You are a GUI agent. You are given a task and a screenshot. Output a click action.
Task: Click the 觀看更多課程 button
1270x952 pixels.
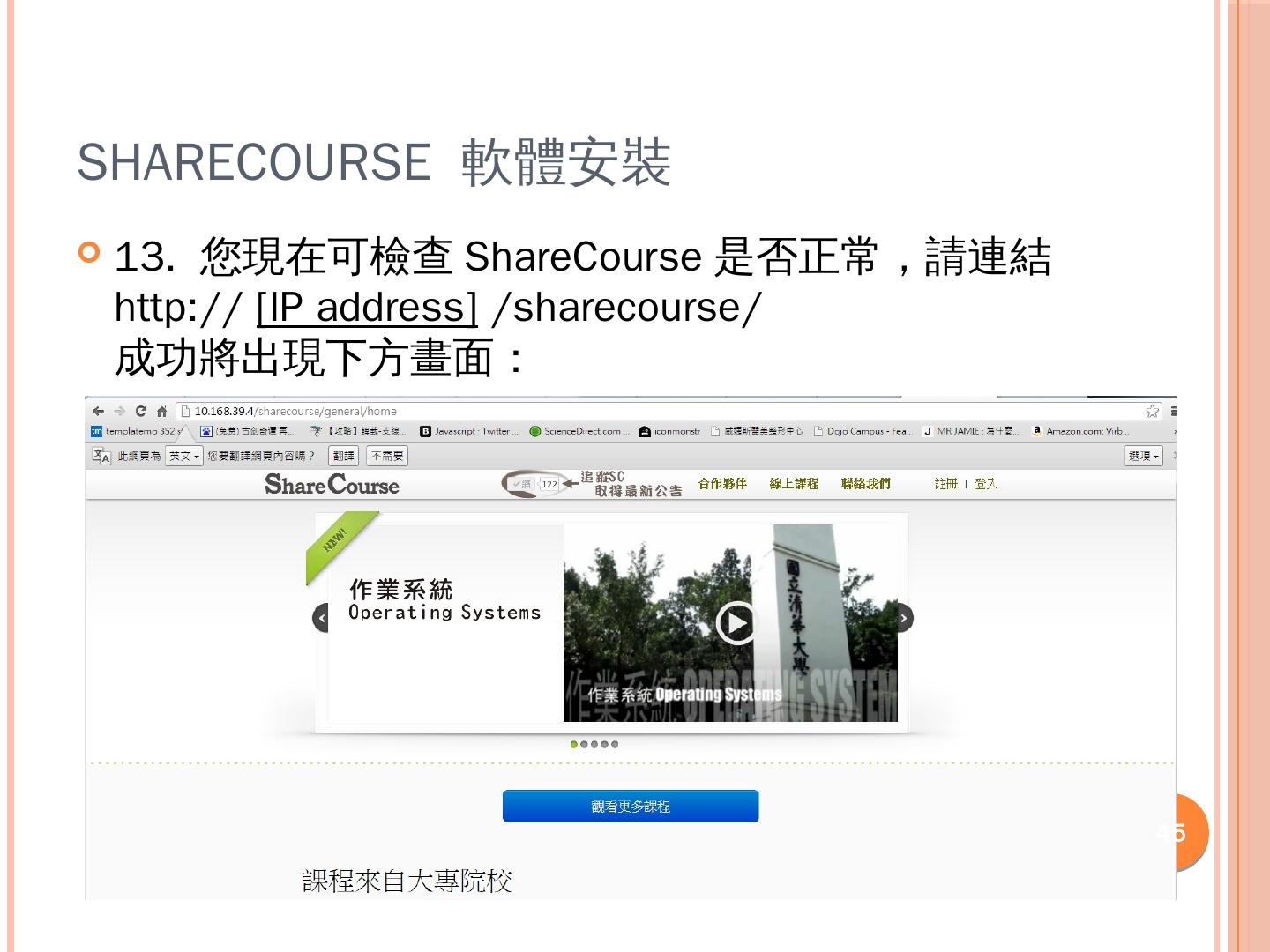tap(631, 806)
